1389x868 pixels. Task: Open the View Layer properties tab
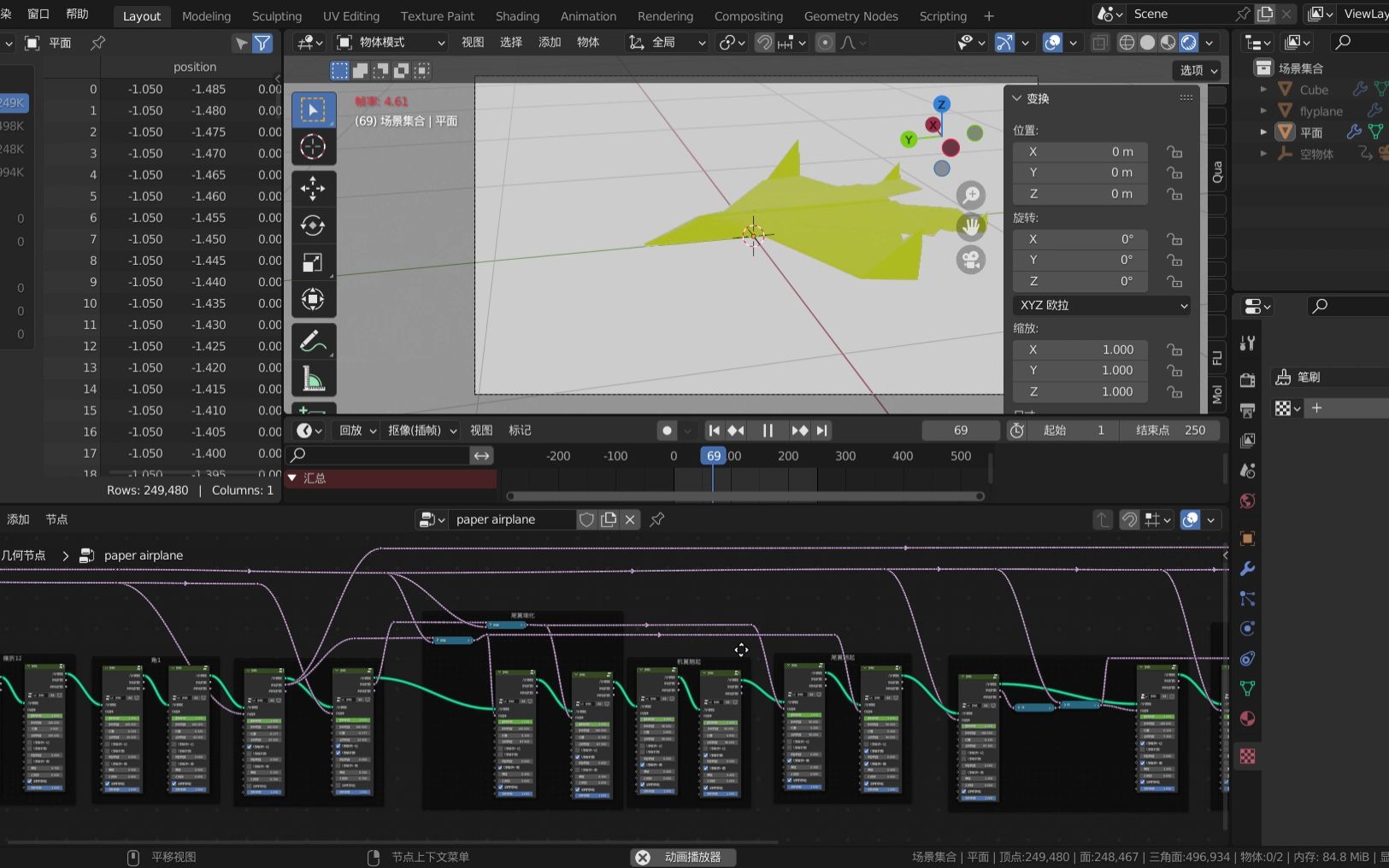(1247, 440)
